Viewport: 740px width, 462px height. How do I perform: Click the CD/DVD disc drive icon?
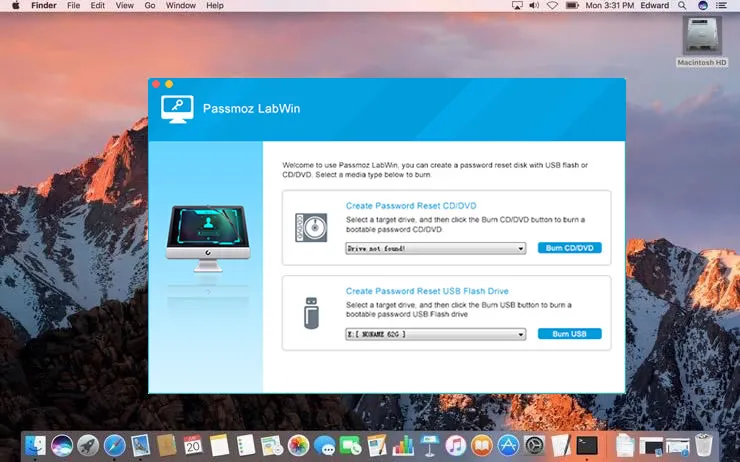click(311, 227)
